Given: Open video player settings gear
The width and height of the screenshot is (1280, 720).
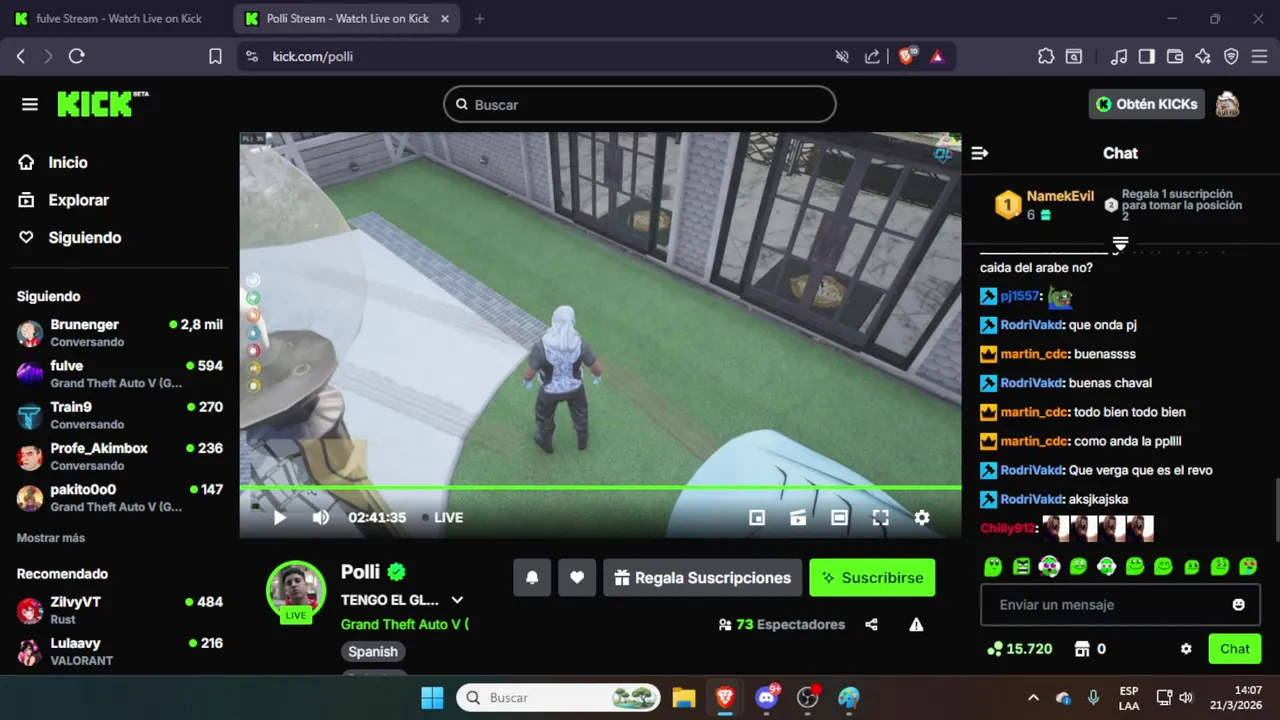Looking at the screenshot, I should [x=922, y=517].
